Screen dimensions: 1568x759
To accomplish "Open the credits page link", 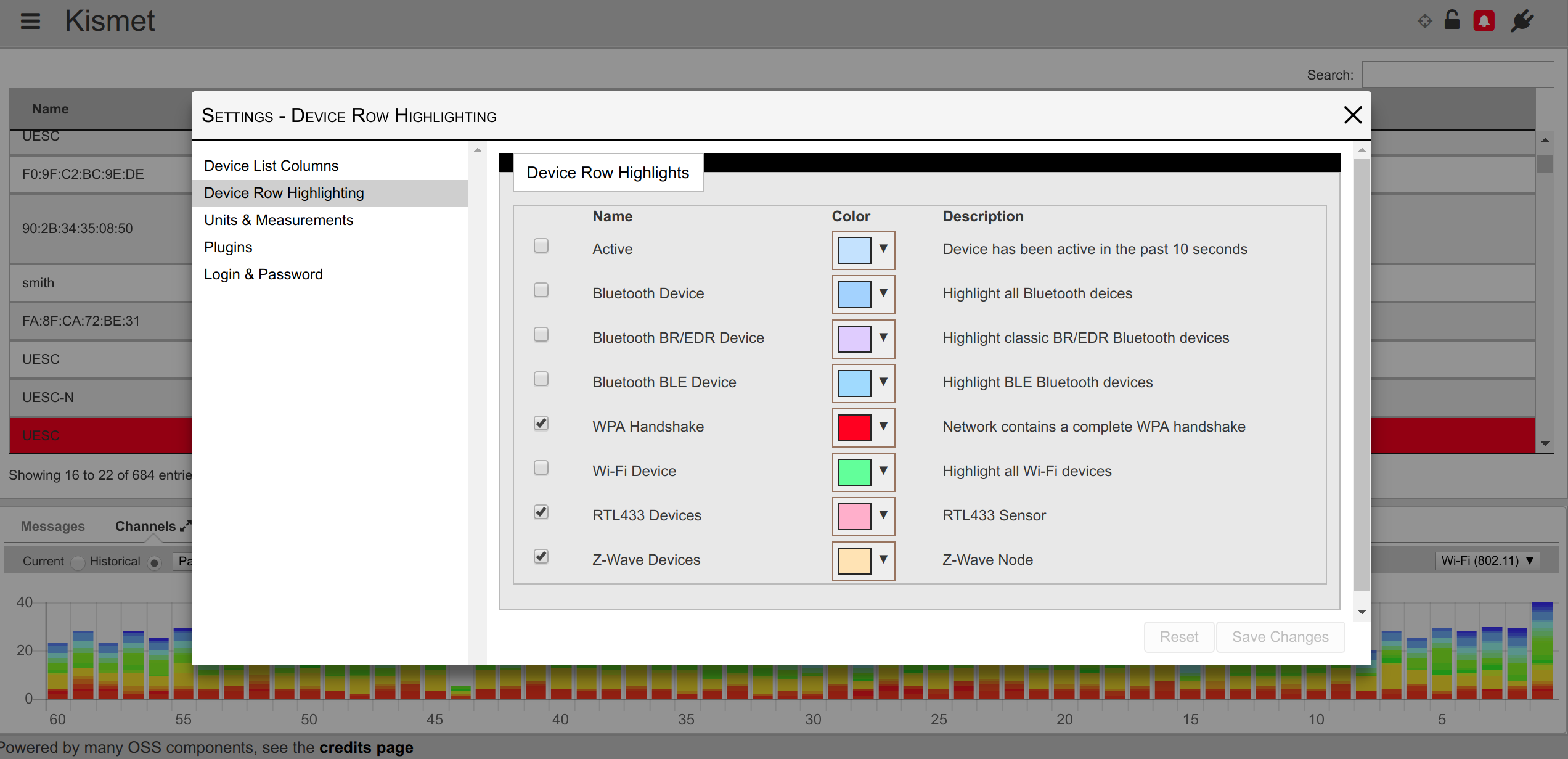I will coord(366,747).
